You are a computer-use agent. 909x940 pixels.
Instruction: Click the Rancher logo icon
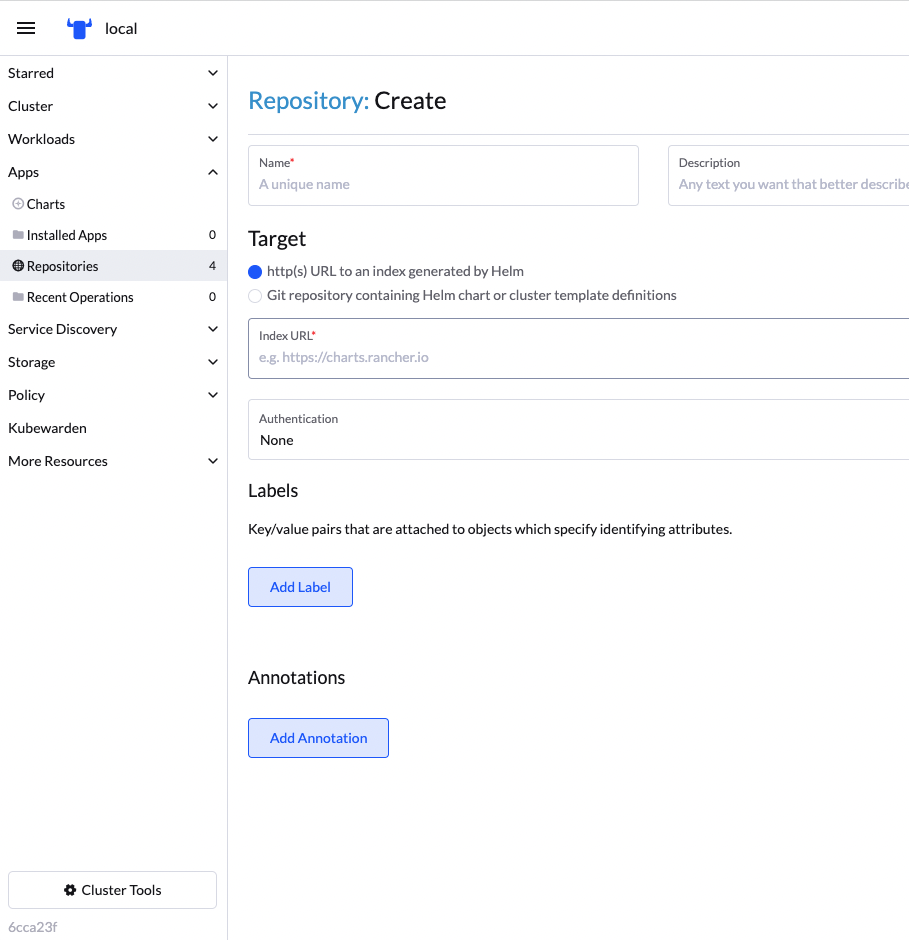[x=78, y=27]
